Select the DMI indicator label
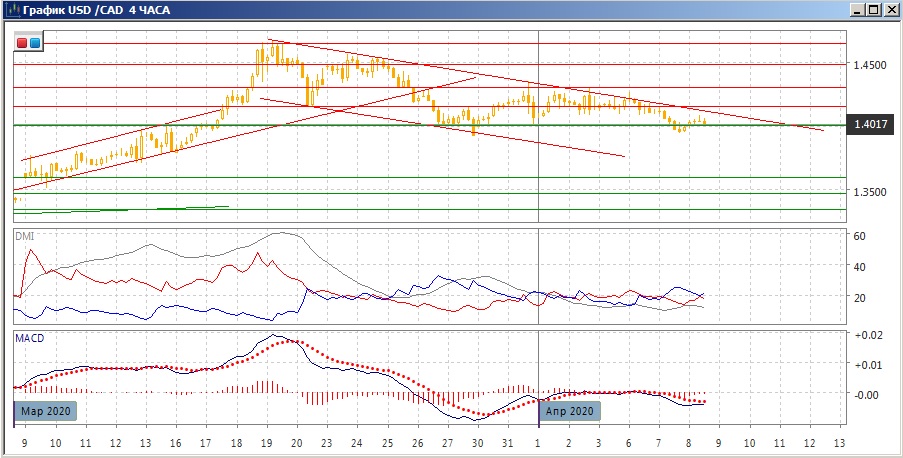 click(x=24, y=236)
